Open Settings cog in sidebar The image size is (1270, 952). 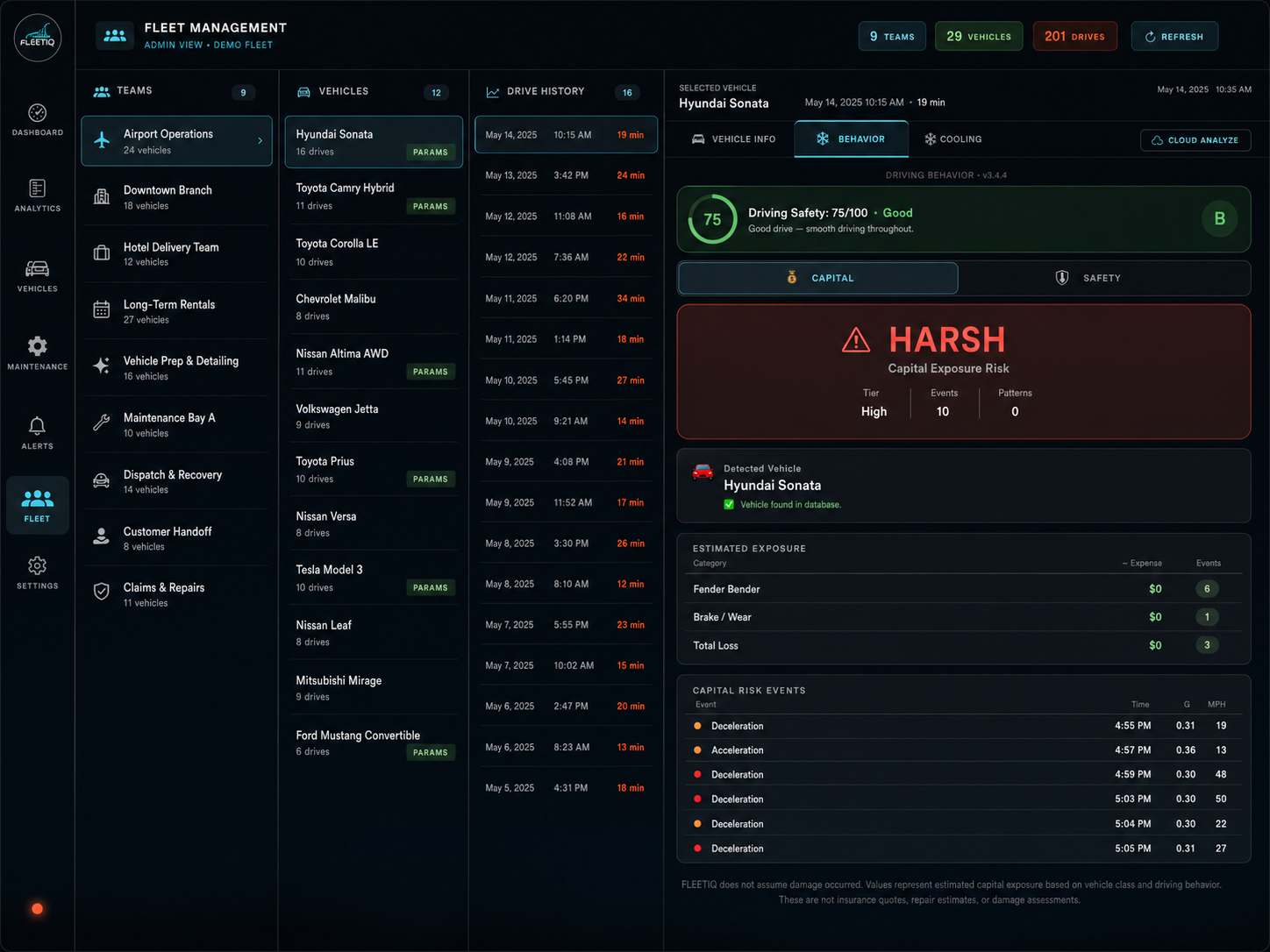pyautogui.click(x=37, y=565)
